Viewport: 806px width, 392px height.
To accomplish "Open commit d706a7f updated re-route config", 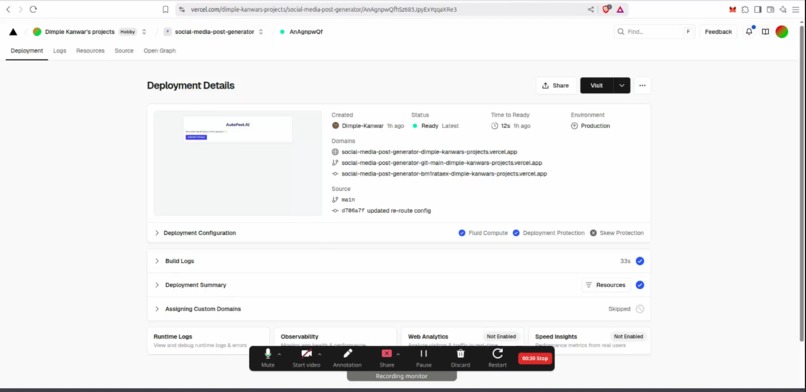I will click(386, 211).
